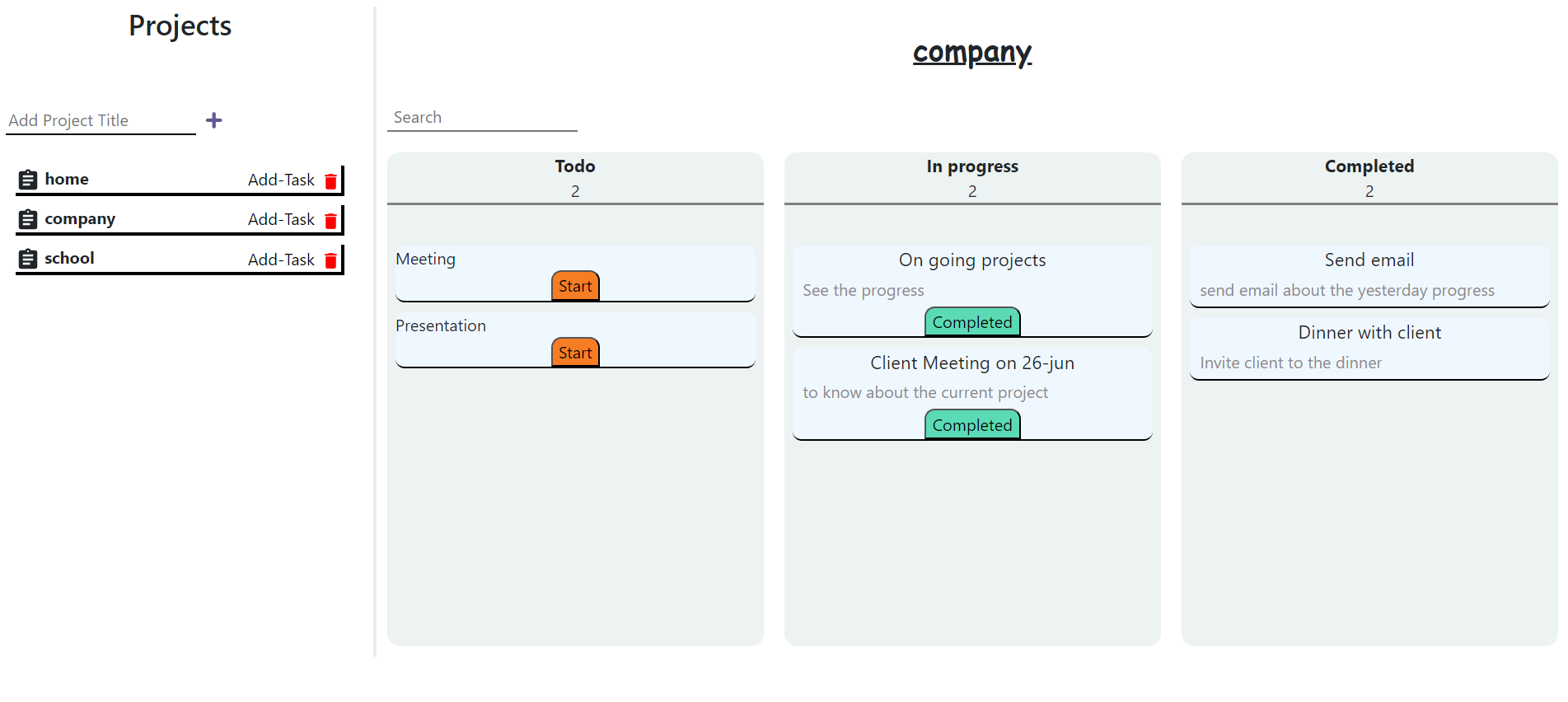This screenshot has width=1568, height=702.
Task: Start the Presentation task
Action: point(574,352)
